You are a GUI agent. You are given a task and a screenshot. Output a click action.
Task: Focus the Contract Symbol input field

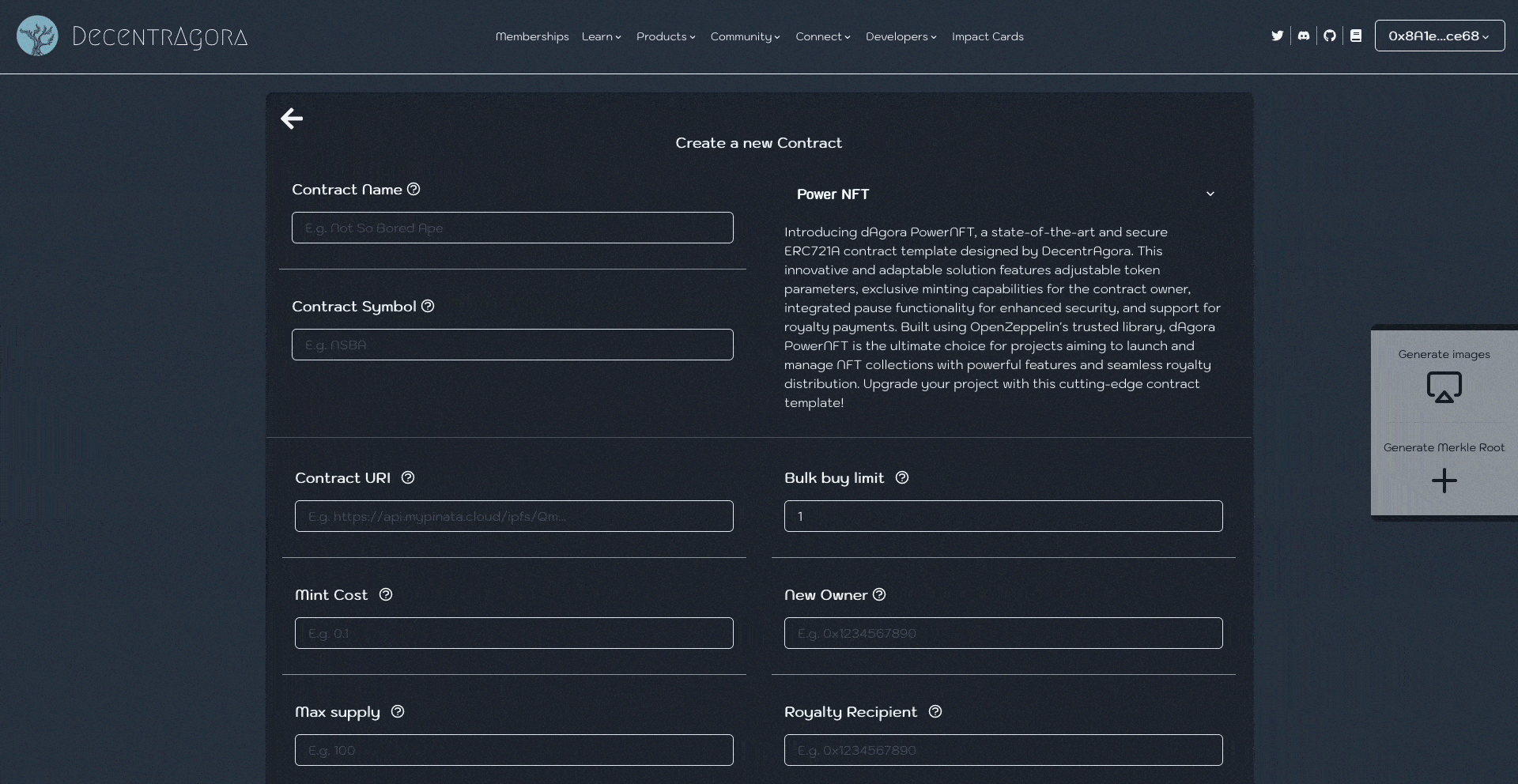[512, 345]
